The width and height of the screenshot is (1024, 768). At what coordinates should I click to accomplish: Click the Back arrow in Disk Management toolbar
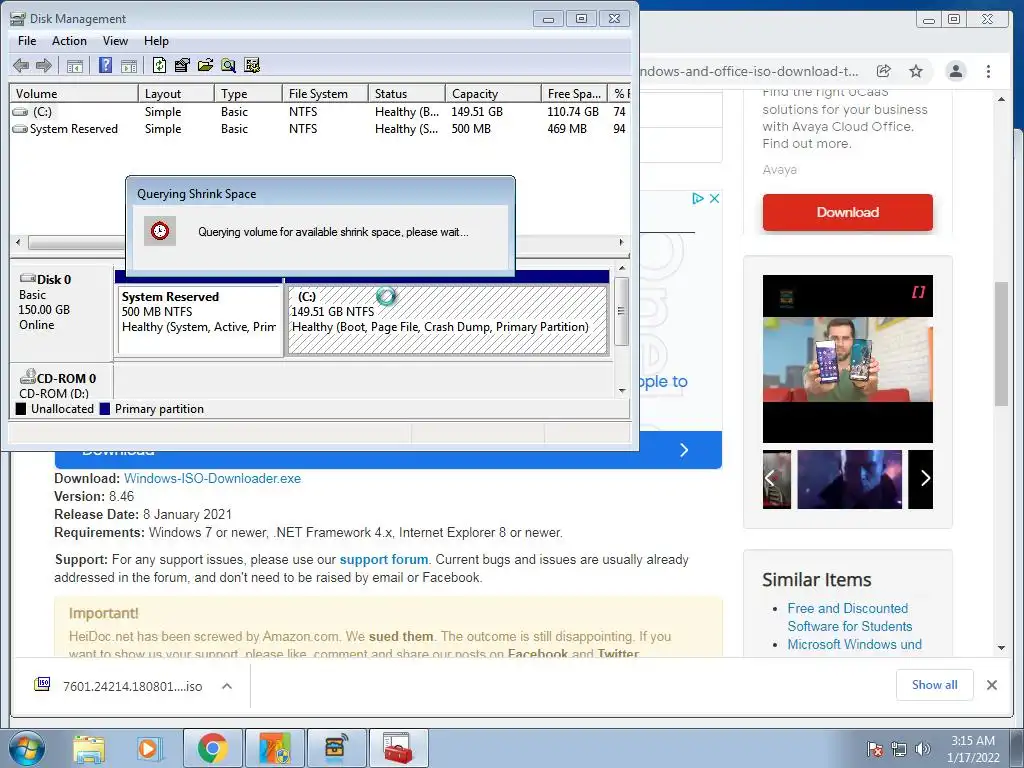[x=21, y=65]
